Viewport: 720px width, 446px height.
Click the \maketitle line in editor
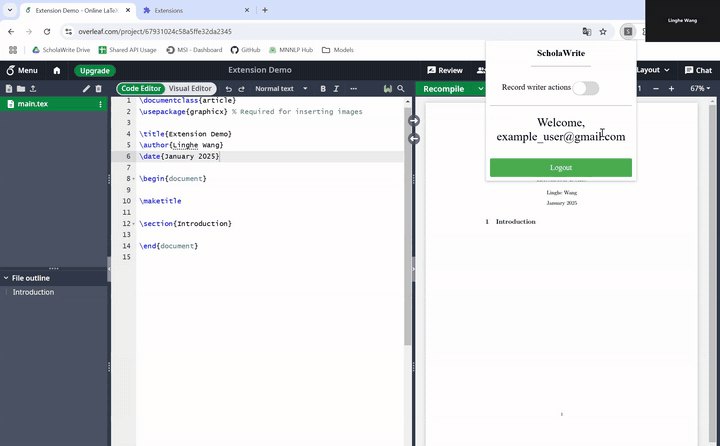click(160, 201)
